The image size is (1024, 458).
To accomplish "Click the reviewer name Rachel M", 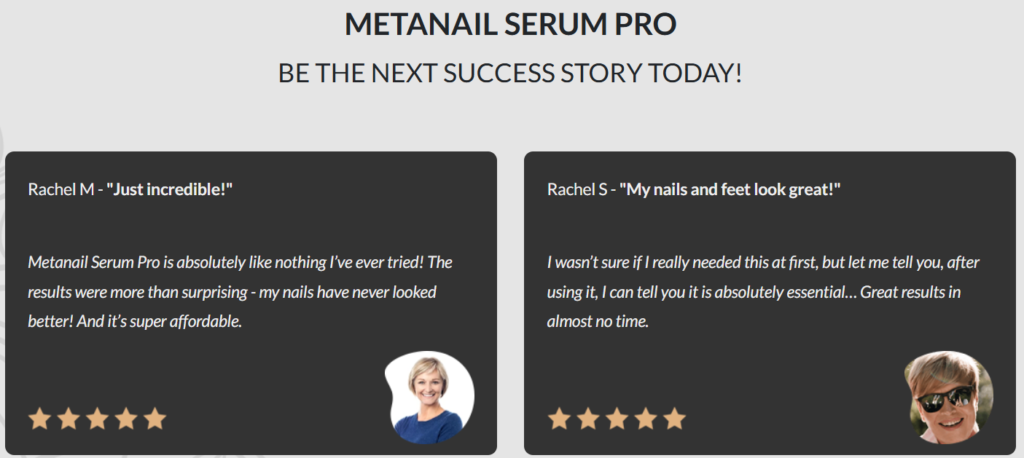I will click(x=61, y=189).
